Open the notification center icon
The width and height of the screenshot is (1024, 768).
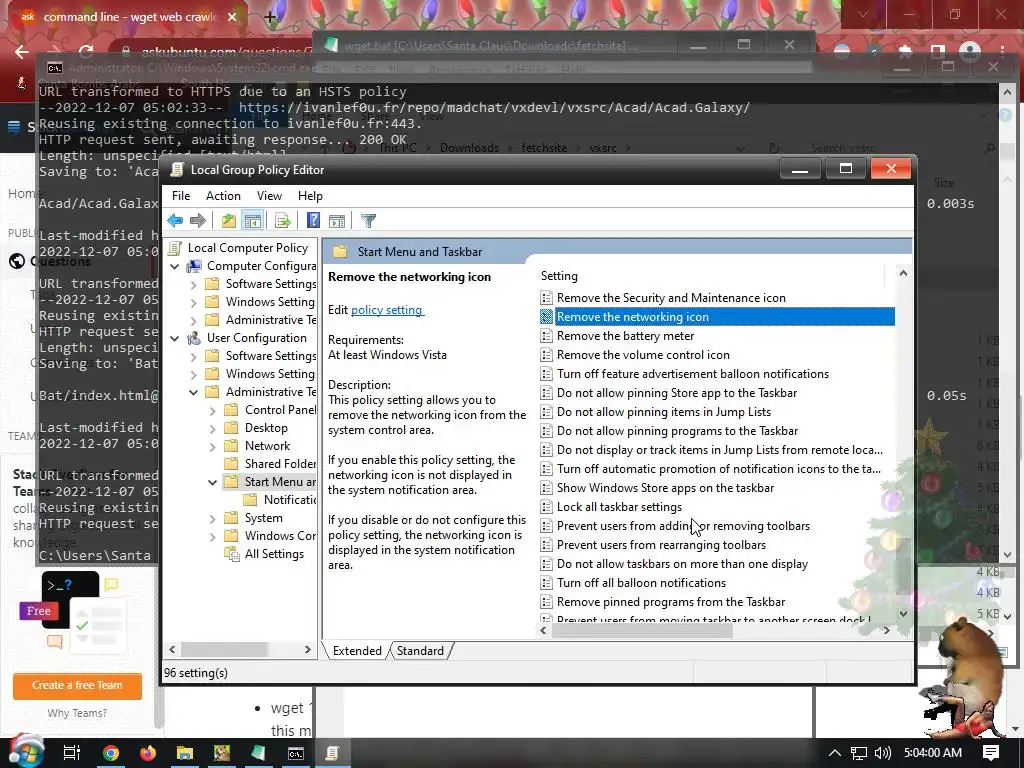(991, 753)
